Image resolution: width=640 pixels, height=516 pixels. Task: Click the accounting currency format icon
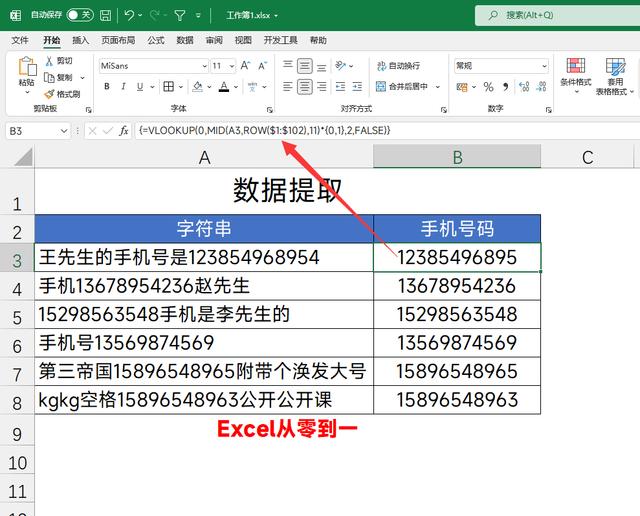click(x=462, y=87)
